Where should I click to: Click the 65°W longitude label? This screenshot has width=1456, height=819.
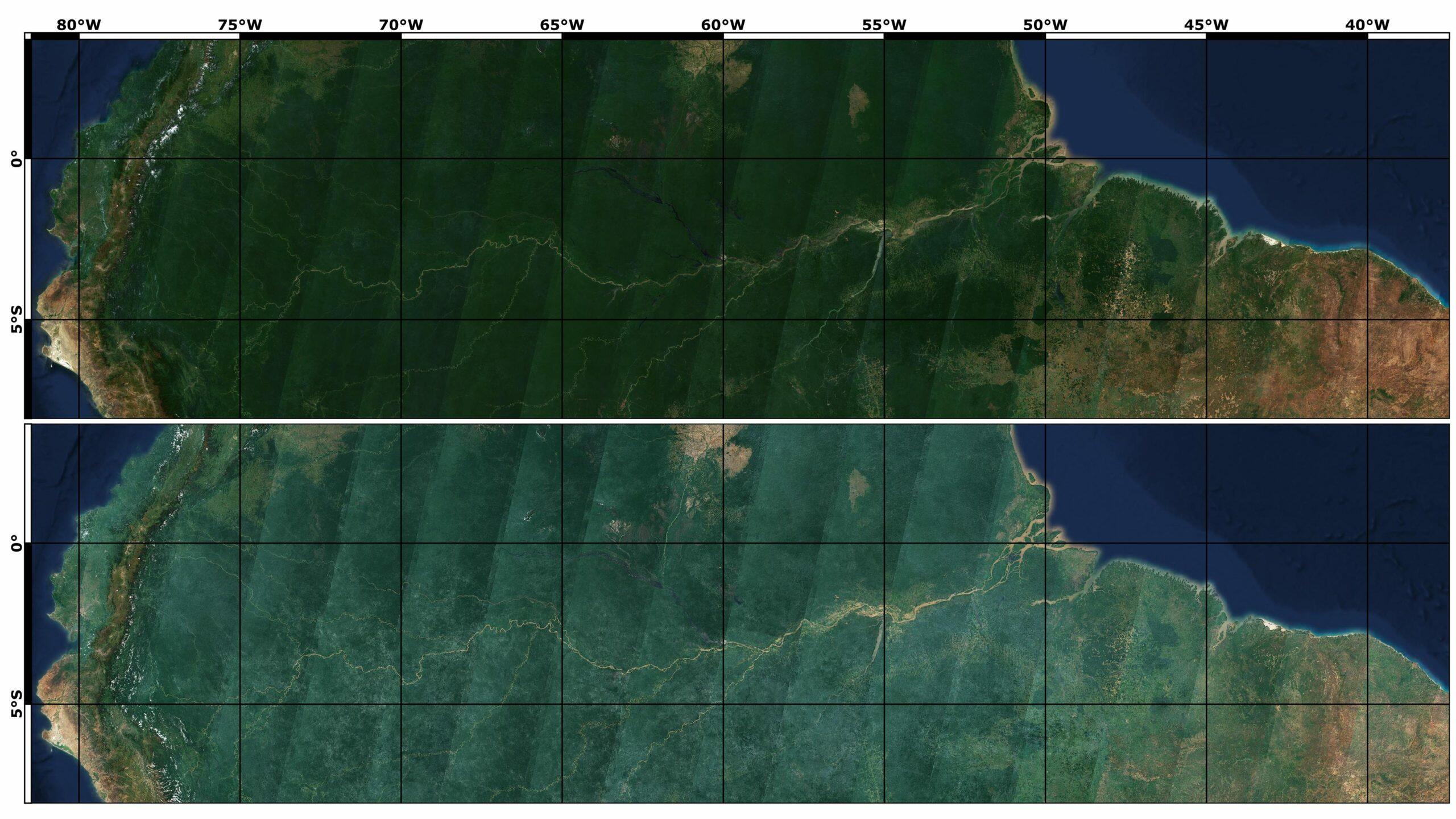(x=562, y=24)
